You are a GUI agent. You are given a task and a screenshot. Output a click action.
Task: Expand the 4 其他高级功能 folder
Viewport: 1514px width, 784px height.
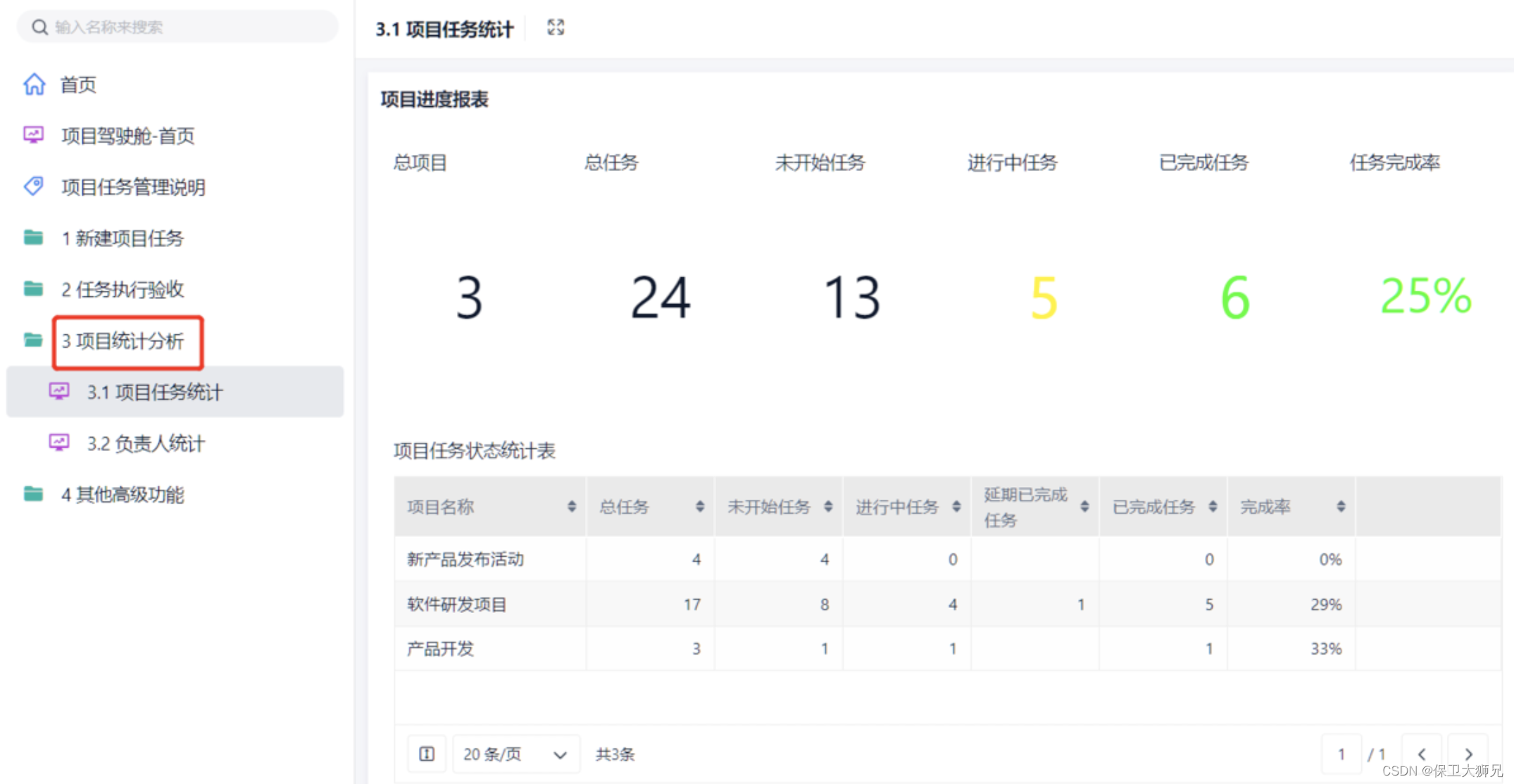(x=123, y=495)
